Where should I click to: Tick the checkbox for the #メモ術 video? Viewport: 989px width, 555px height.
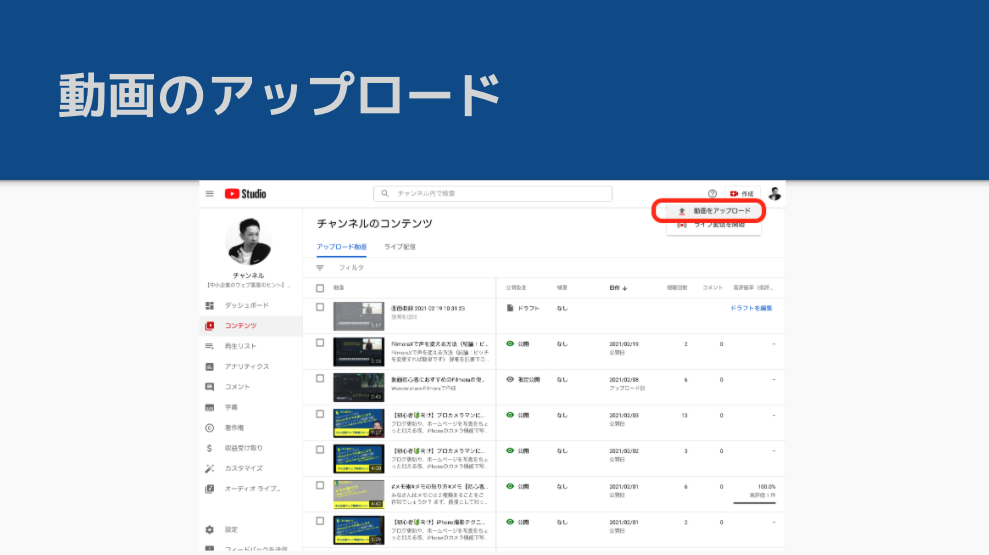click(320, 486)
